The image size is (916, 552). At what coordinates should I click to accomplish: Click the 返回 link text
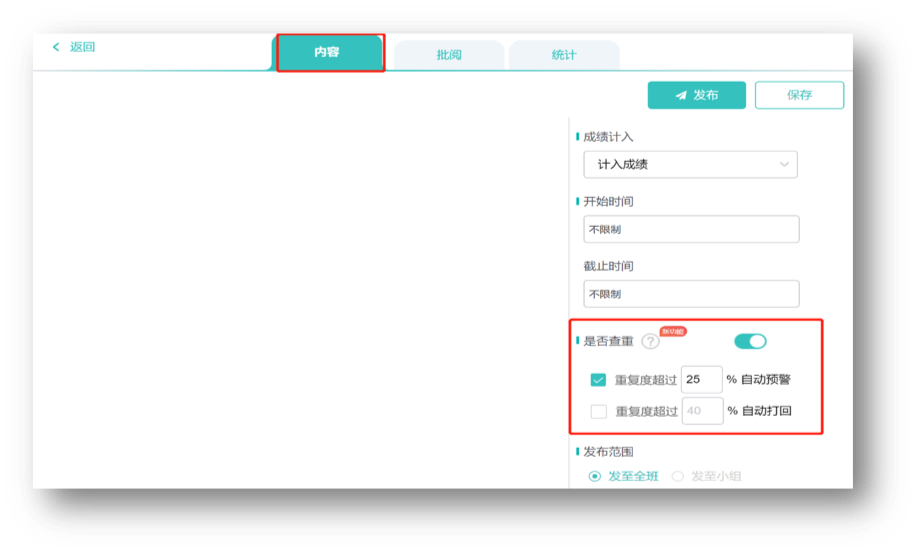(82, 47)
